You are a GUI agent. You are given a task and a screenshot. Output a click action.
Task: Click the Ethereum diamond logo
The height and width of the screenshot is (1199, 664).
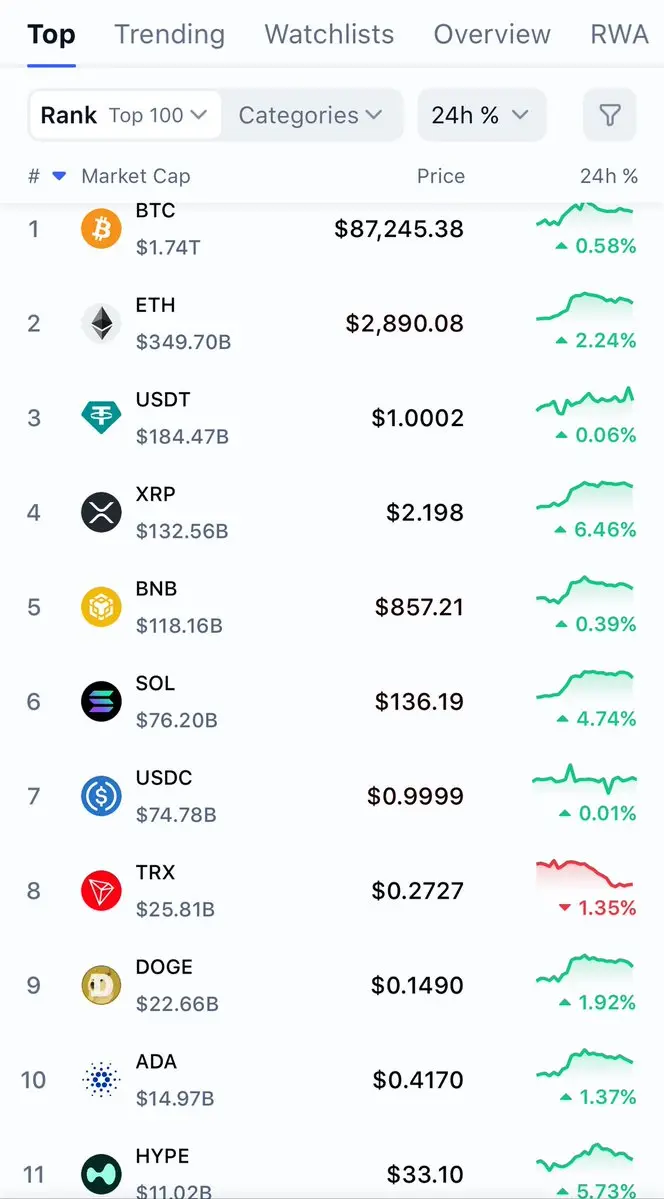tap(101, 323)
